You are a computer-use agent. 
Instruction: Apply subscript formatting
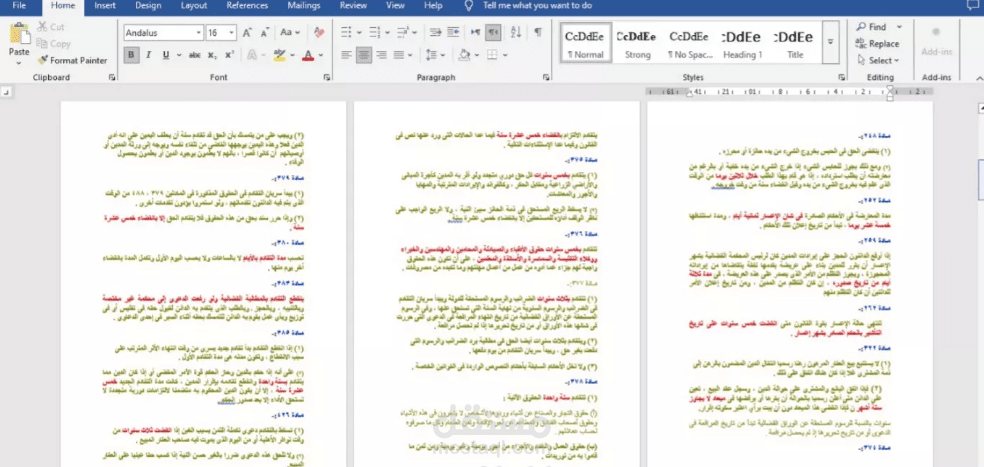tap(211, 55)
